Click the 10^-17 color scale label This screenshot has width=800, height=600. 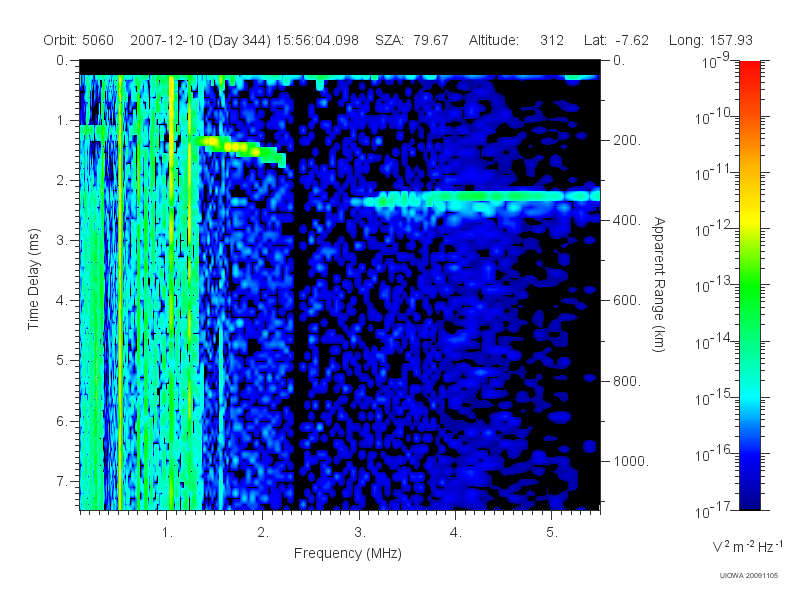(x=714, y=510)
